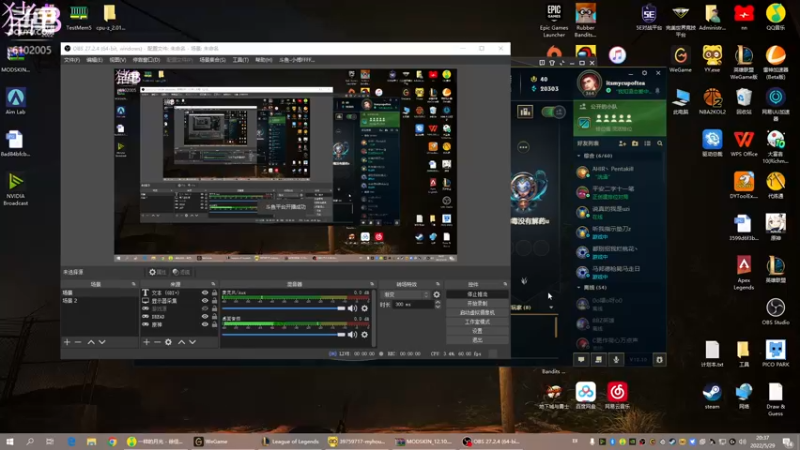
Task: Toggle lock on fifth source row
Action: (x=214, y=324)
